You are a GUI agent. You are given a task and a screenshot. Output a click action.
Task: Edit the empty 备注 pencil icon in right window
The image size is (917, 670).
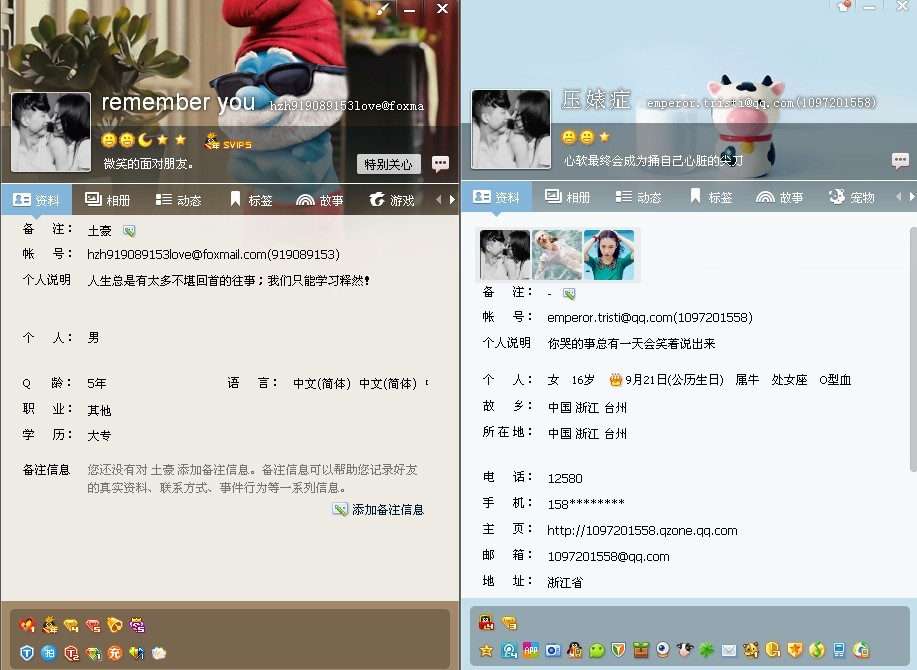click(x=569, y=293)
